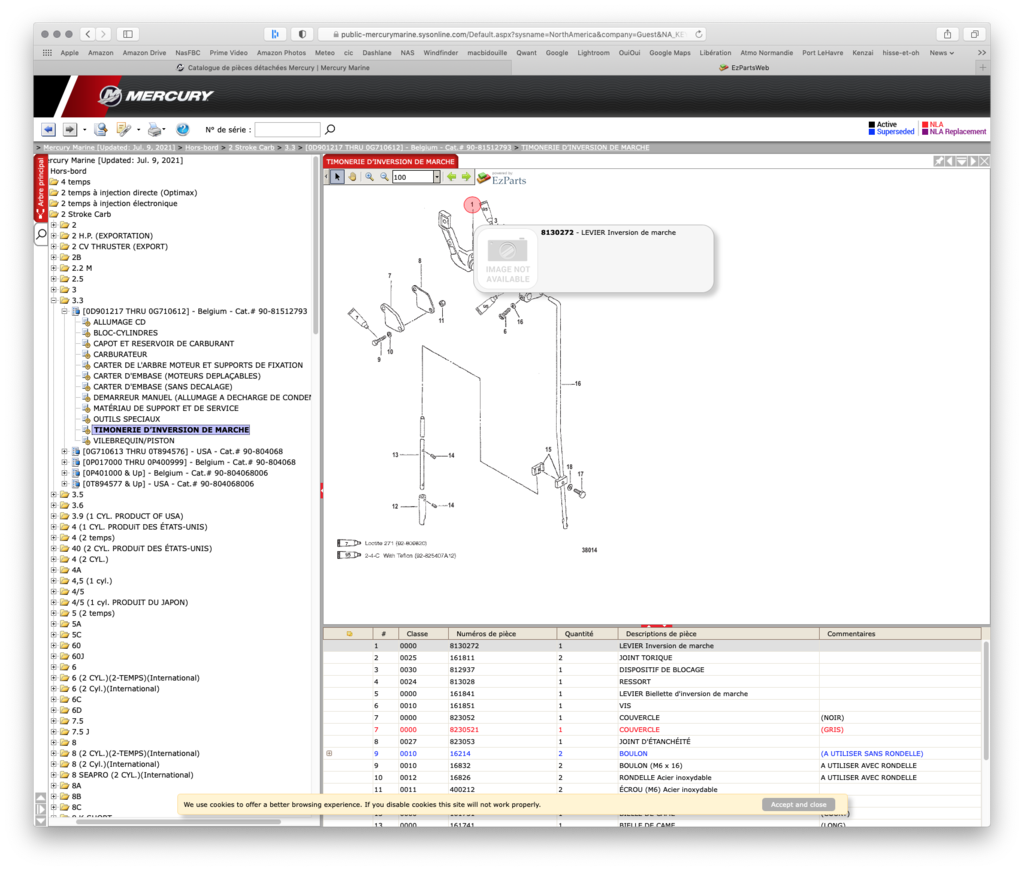Open part number 16214 link
This screenshot has width=1024, height=871.
pyautogui.click(x=460, y=753)
